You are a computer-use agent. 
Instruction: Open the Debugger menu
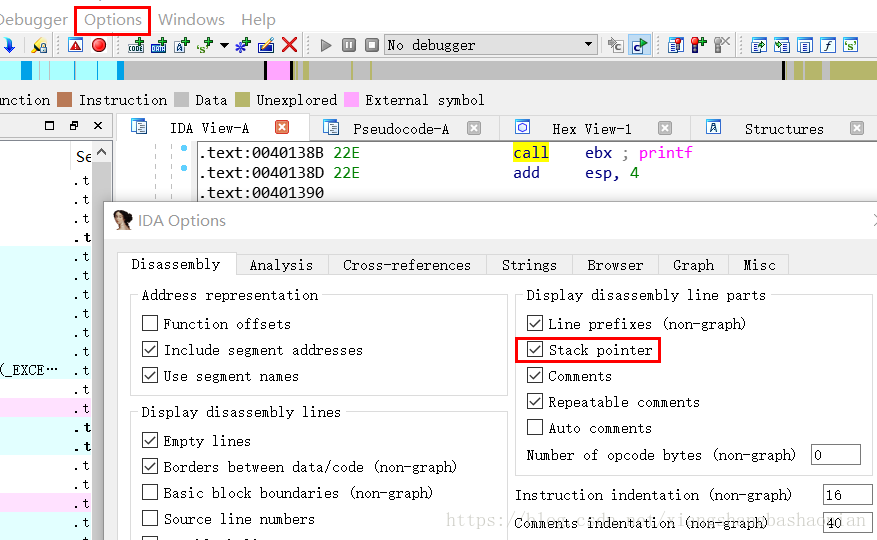34,20
